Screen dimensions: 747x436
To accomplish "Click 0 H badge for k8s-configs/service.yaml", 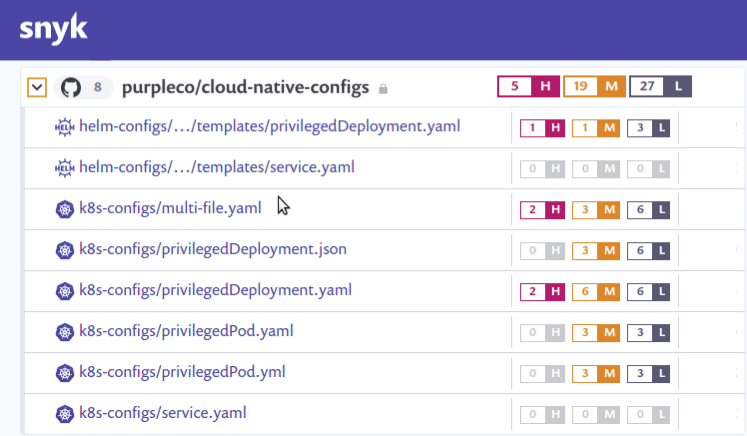I will click(x=542, y=415).
